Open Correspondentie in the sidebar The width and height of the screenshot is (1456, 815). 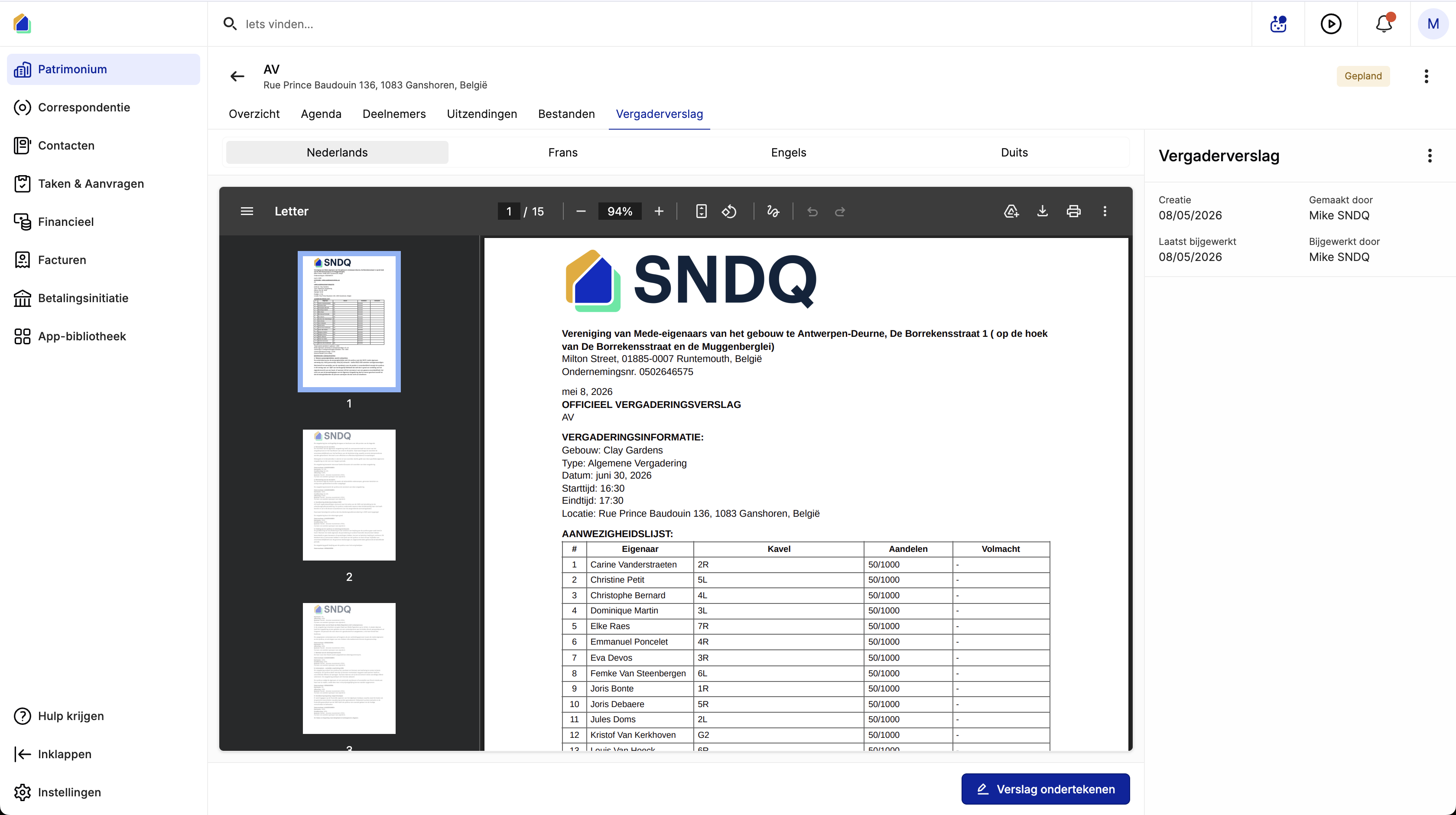pyautogui.click(x=104, y=108)
